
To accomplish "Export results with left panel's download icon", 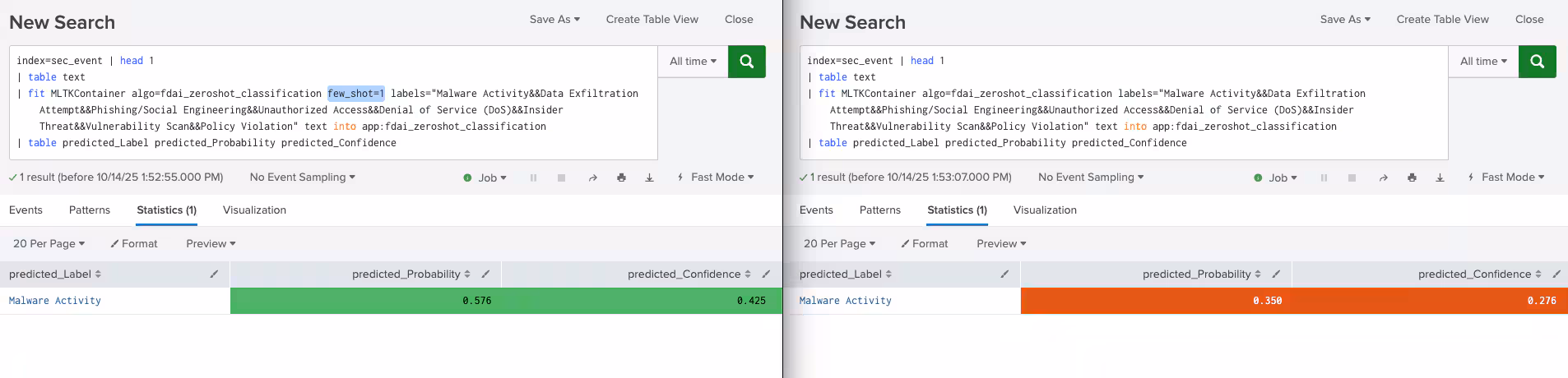I will click(649, 177).
